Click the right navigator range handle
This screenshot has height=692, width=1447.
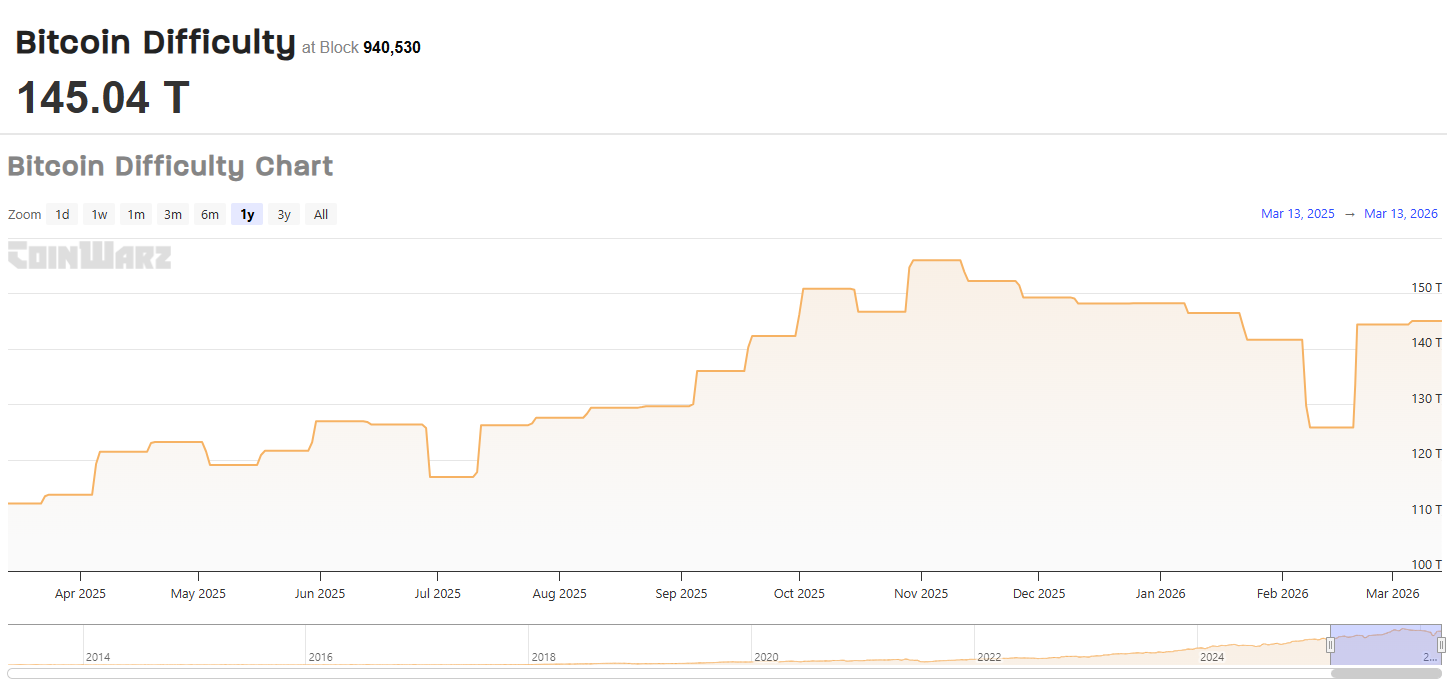tap(1441, 645)
